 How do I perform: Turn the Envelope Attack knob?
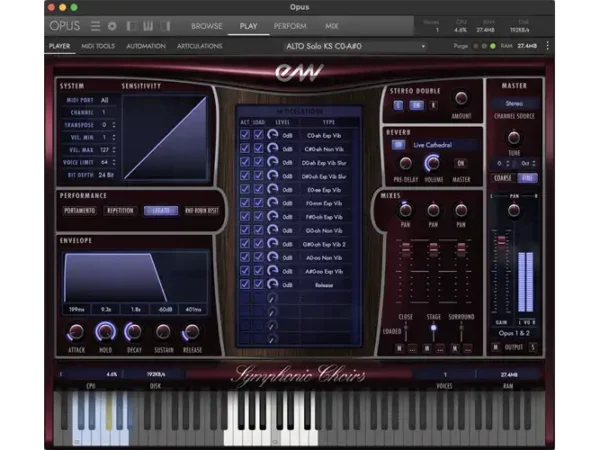point(76,332)
